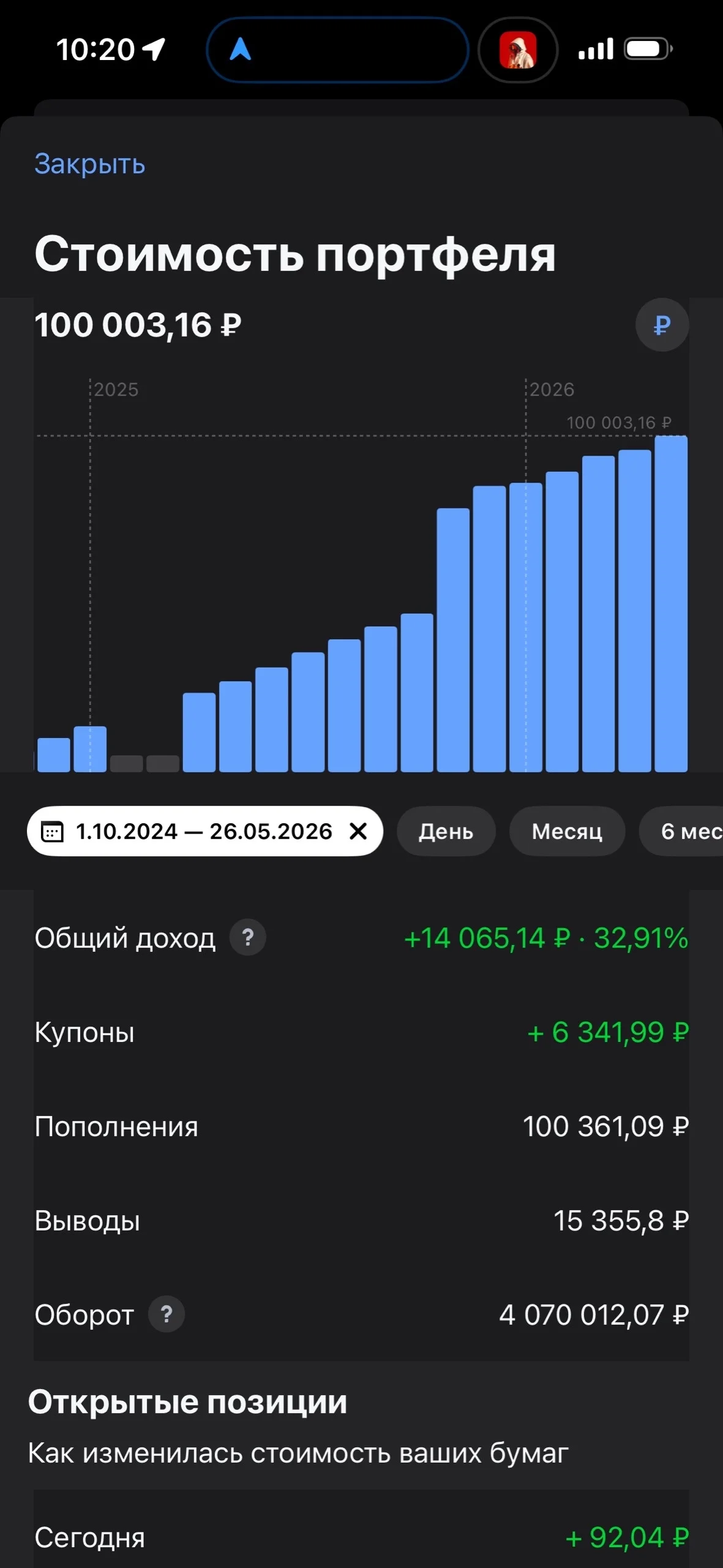Tap the cellular signal bars icon

tap(596, 49)
